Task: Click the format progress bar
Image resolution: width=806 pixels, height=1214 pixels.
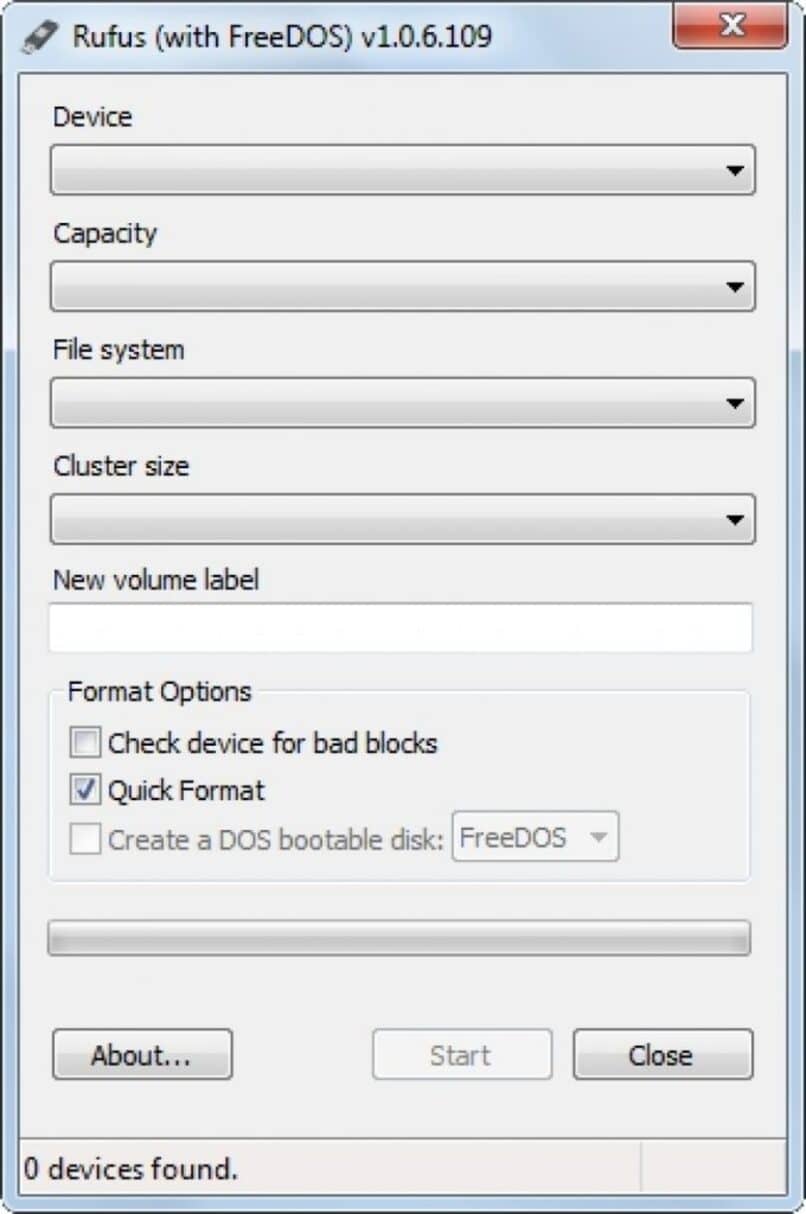Action: [399, 938]
